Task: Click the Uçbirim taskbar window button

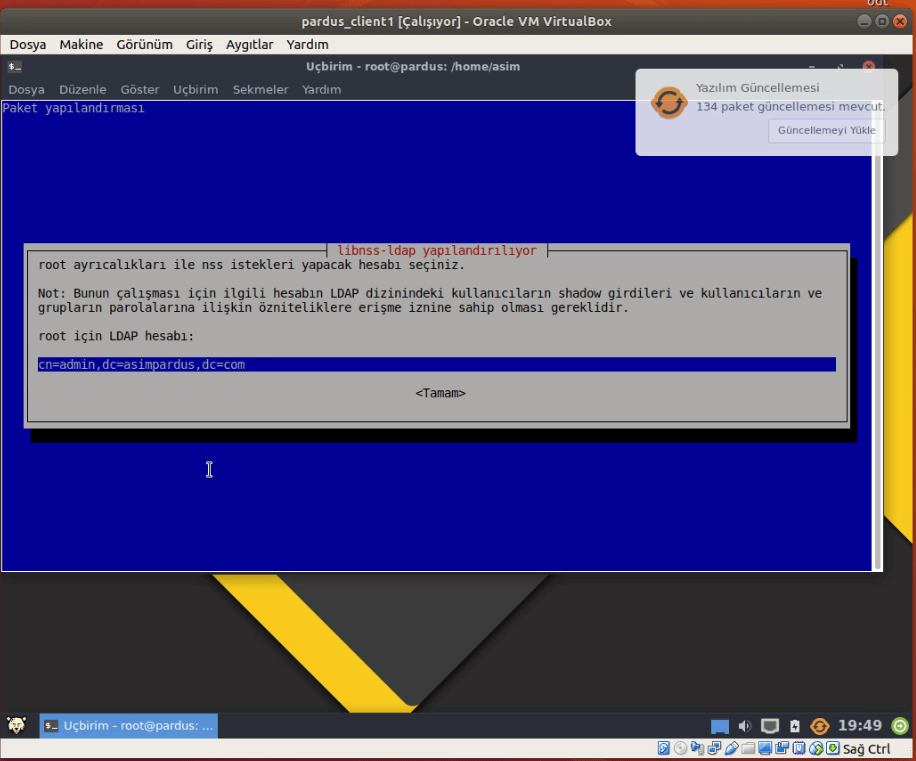Action: 129,725
